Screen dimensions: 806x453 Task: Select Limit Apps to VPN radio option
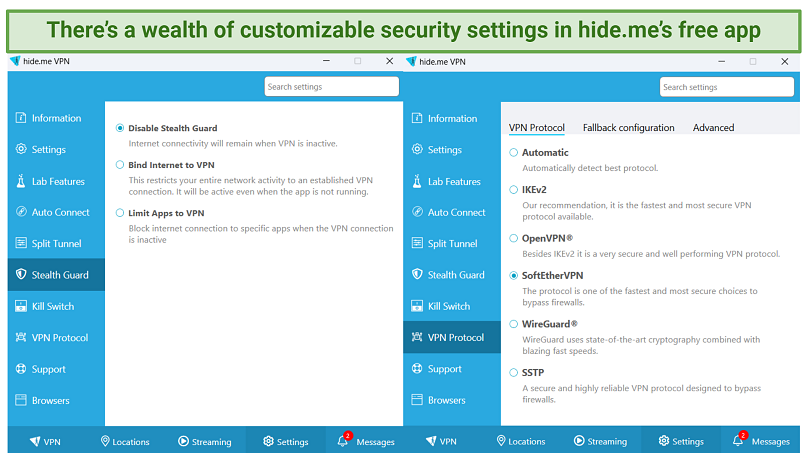pyautogui.click(x=120, y=213)
